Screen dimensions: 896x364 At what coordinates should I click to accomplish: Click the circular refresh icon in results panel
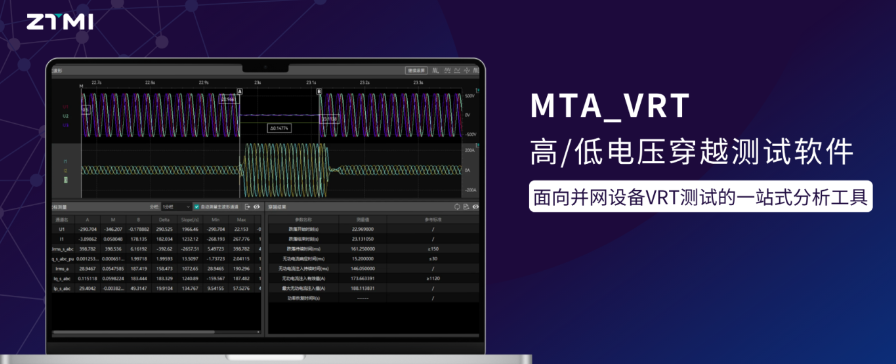pyautogui.click(x=457, y=207)
